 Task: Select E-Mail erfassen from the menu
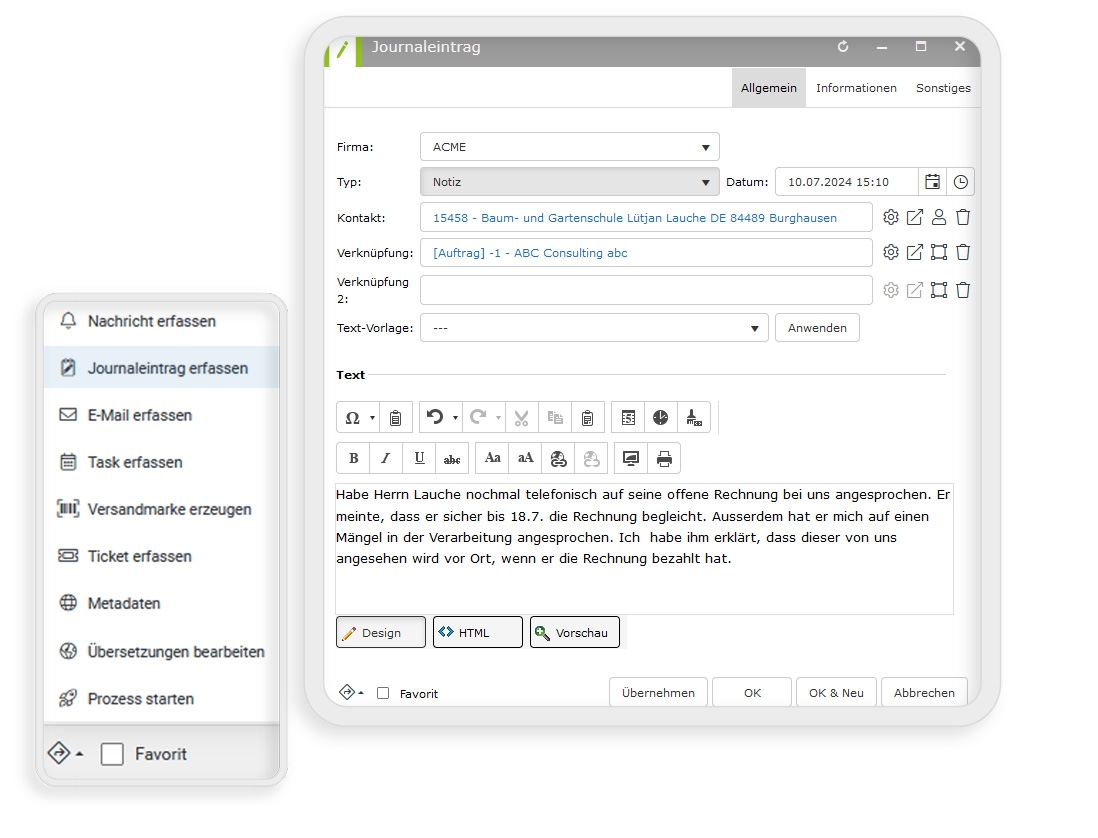(161, 415)
